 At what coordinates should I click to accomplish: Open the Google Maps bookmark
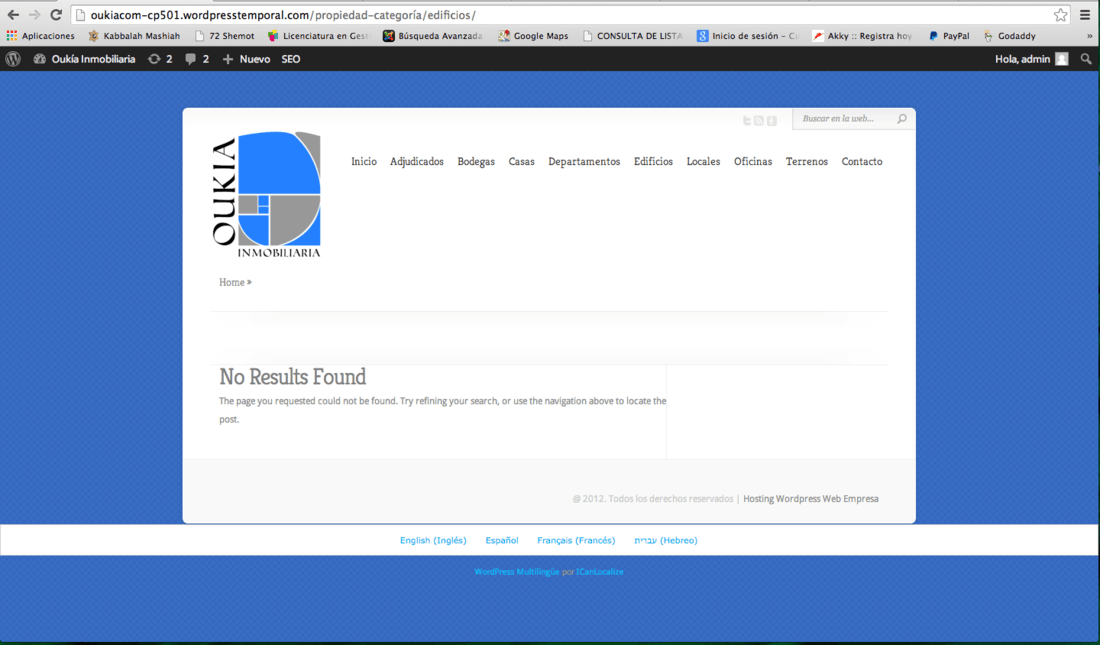coord(533,36)
